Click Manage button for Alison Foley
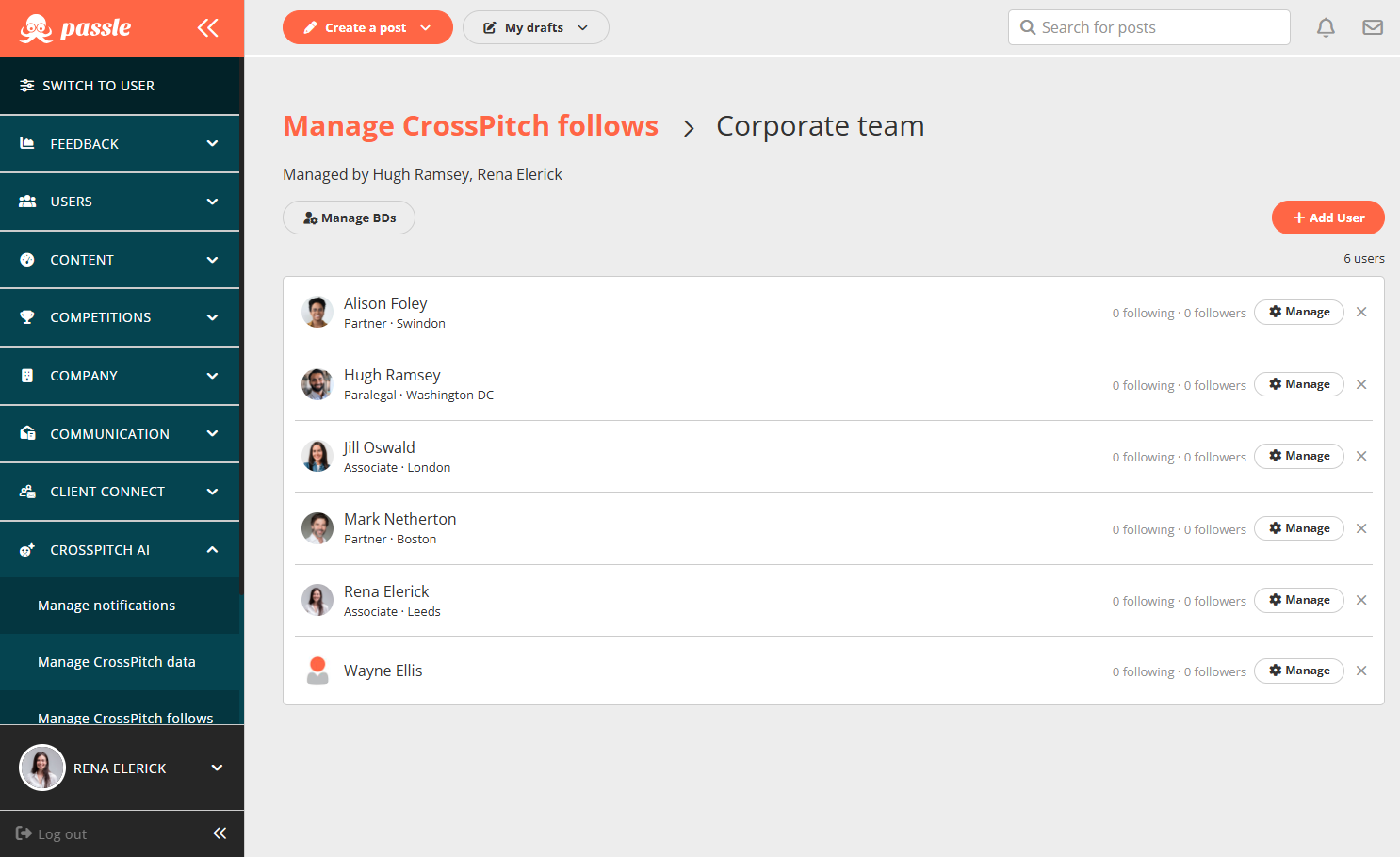 1298,312
